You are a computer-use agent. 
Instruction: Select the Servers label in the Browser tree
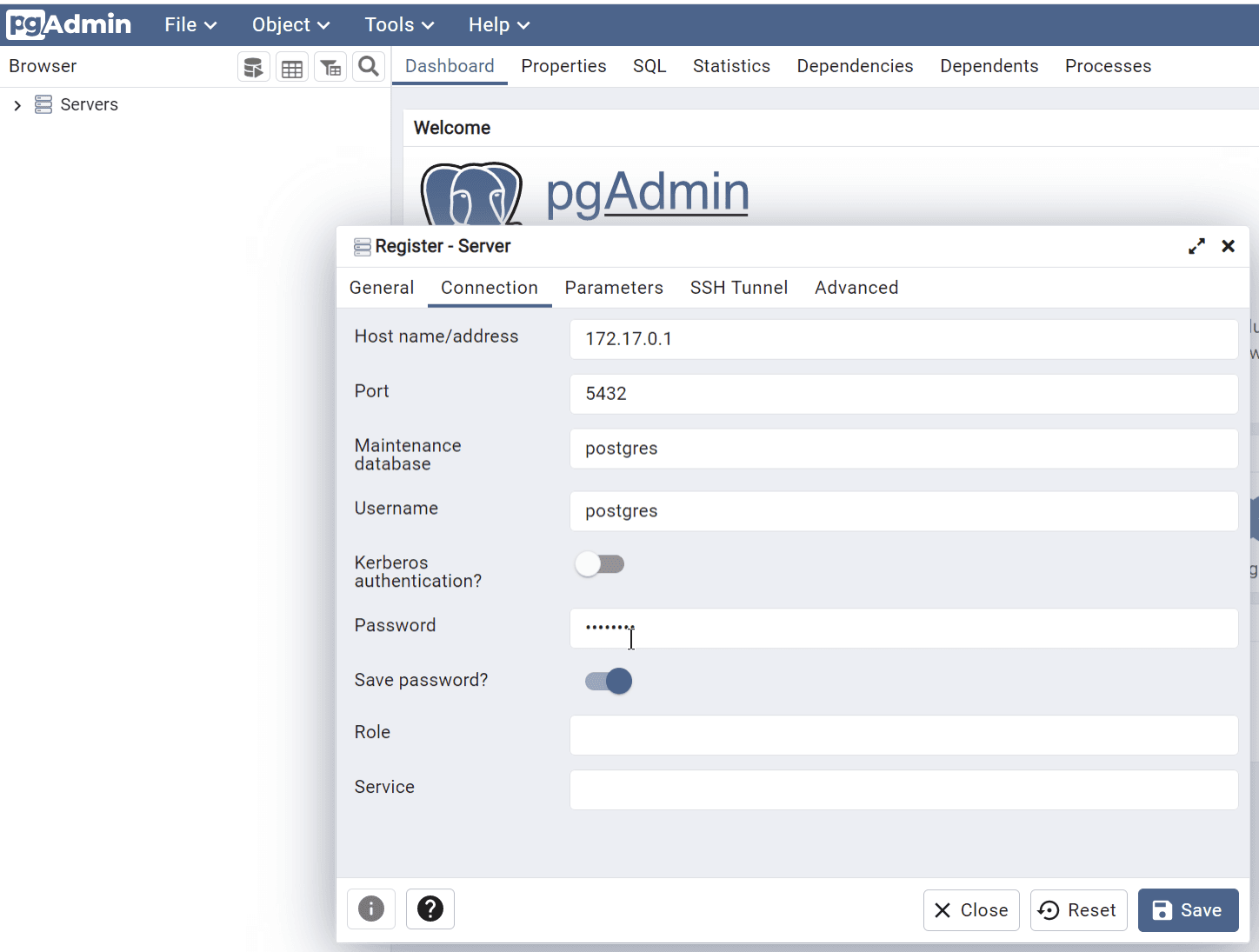click(x=89, y=104)
